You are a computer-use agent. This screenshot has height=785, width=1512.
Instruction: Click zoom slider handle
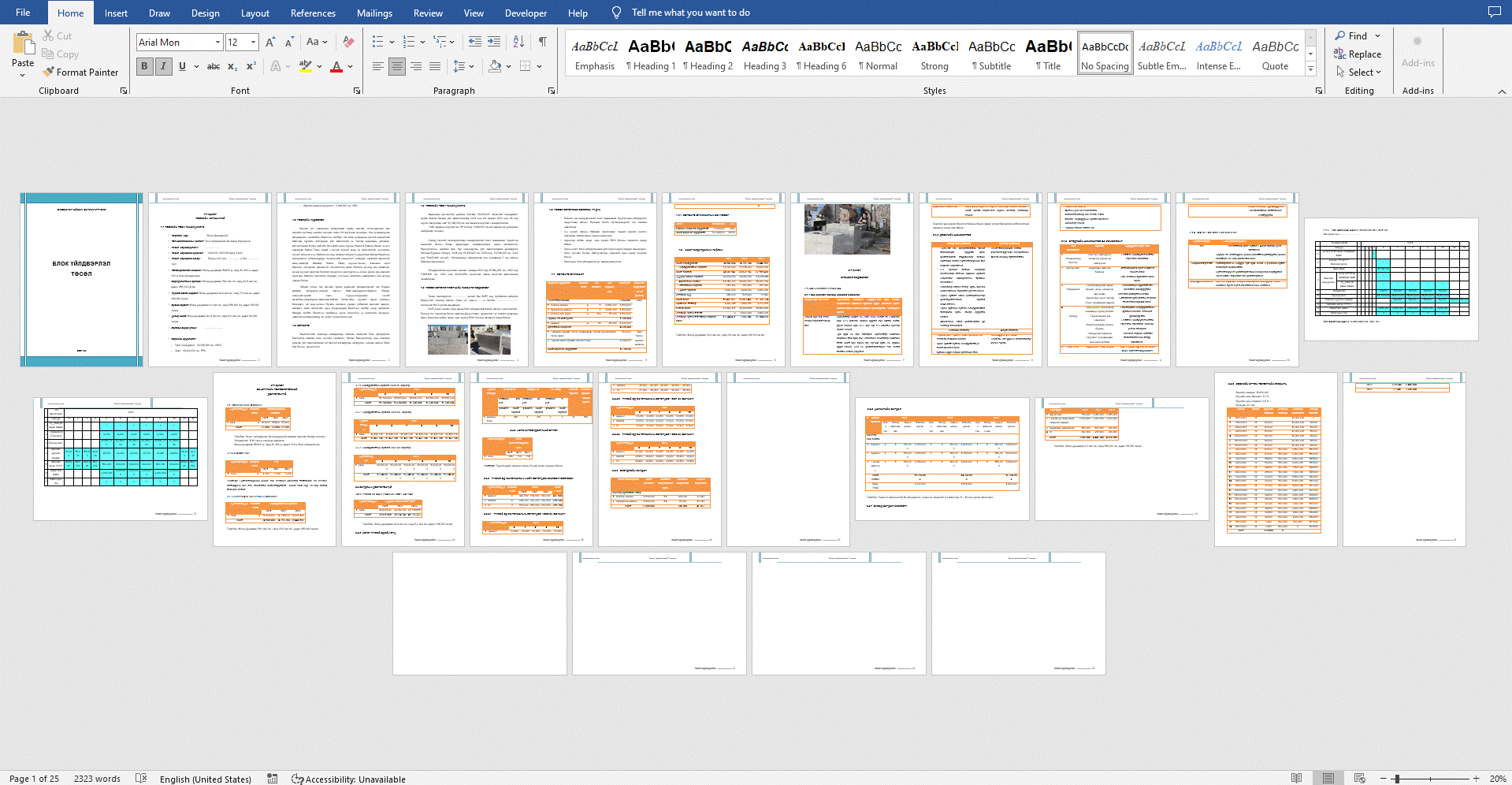(1396, 779)
